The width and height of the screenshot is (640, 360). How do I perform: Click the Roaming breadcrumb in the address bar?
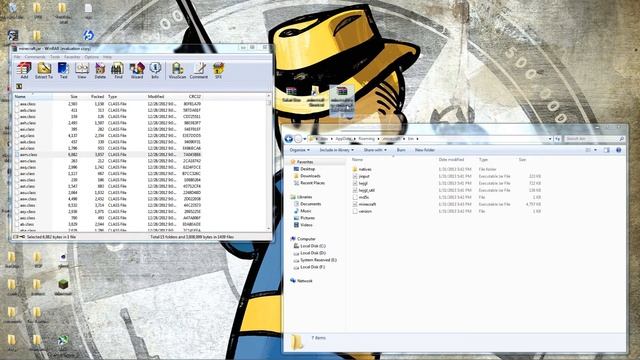[x=367, y=139]
